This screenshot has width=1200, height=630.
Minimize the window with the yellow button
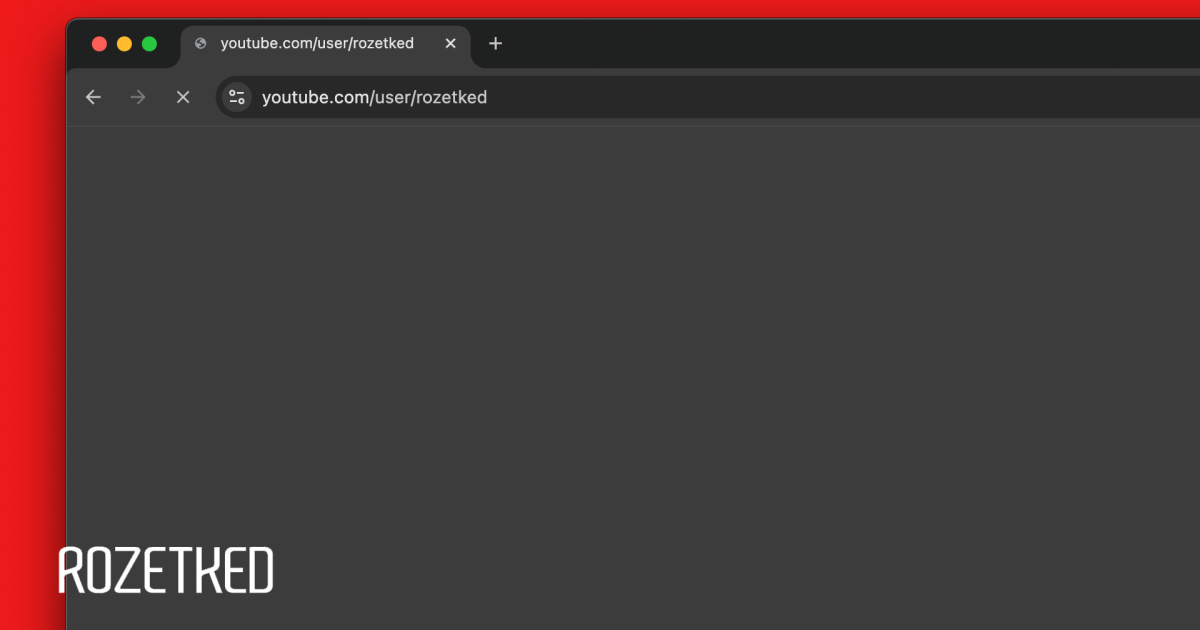[124, 44]
